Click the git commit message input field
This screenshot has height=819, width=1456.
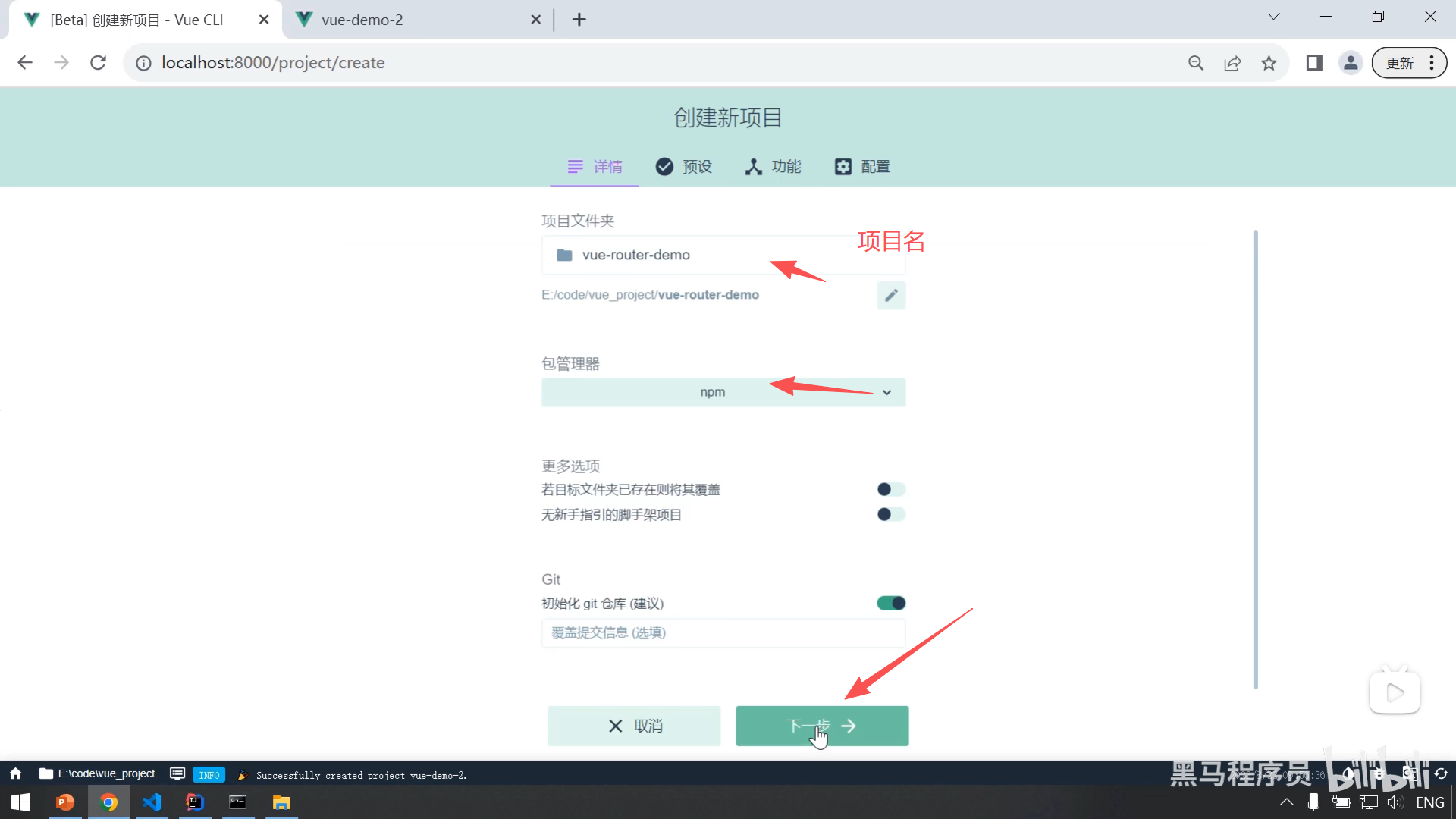point(723,632)
